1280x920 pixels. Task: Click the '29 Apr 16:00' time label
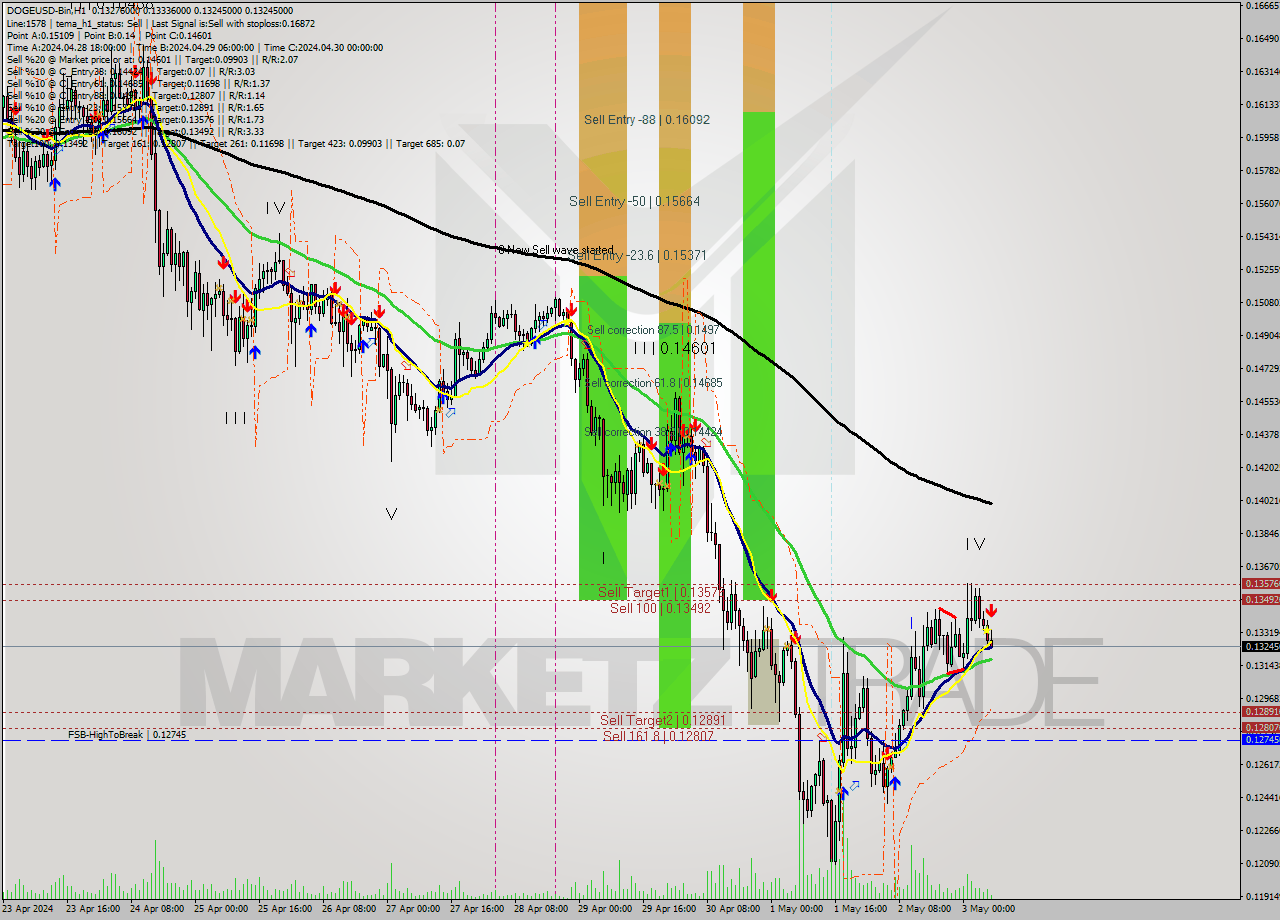(x=668, y=909)
